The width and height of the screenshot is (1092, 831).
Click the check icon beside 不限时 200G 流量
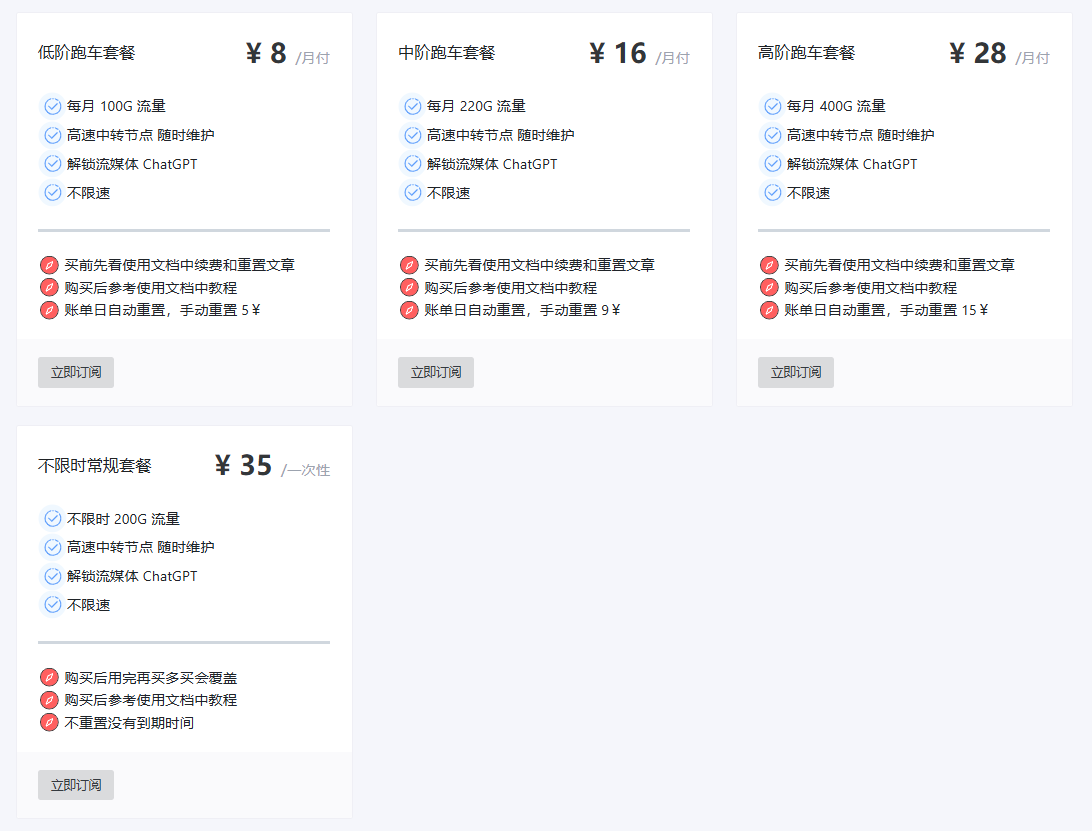pyautogui.click(x=52, y=518)
